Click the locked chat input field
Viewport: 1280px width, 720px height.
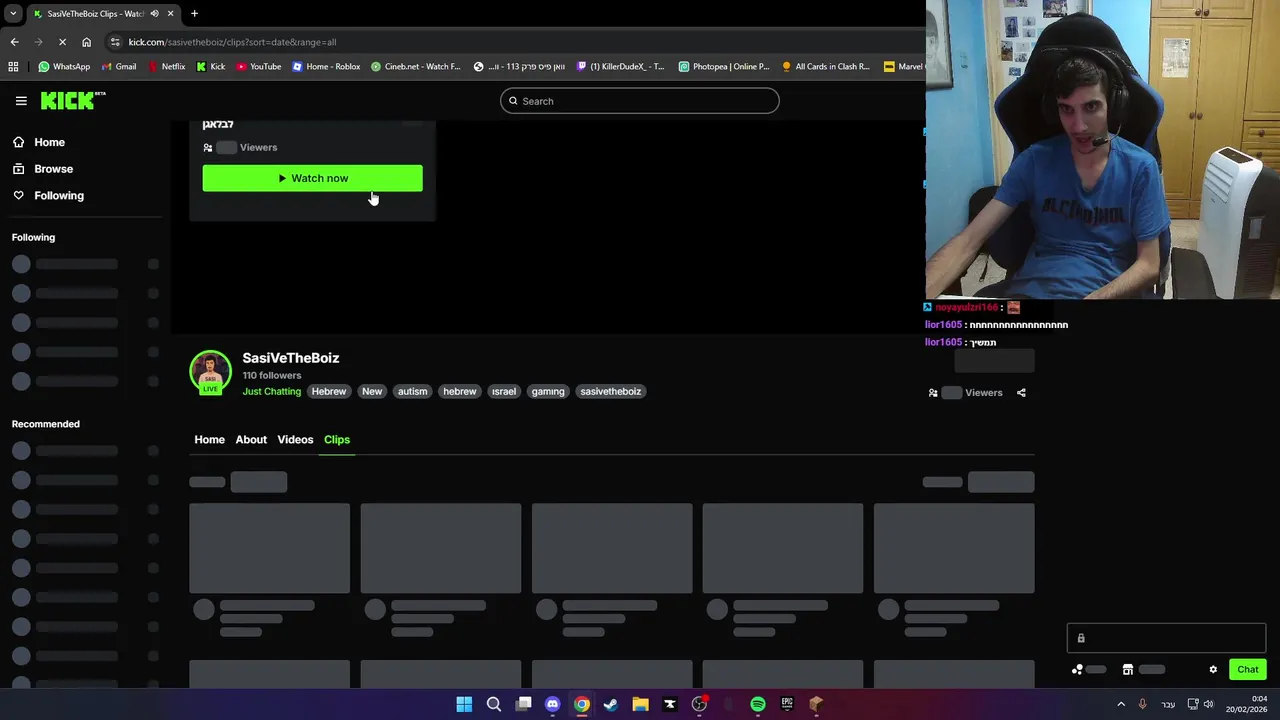1166,638
